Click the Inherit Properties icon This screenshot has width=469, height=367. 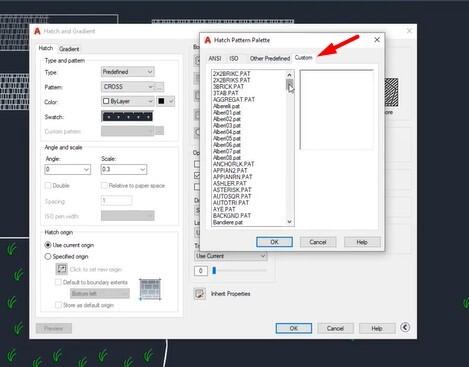coord(200,294)
